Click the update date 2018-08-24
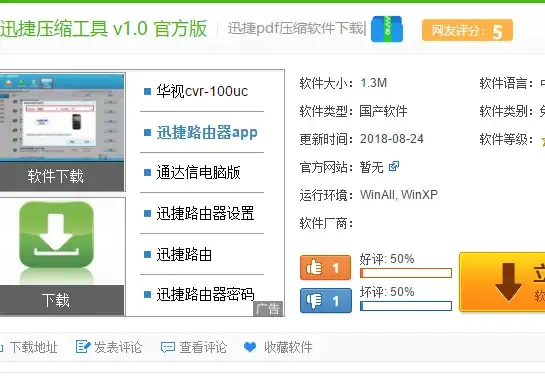545x376 pixels. 392,139
